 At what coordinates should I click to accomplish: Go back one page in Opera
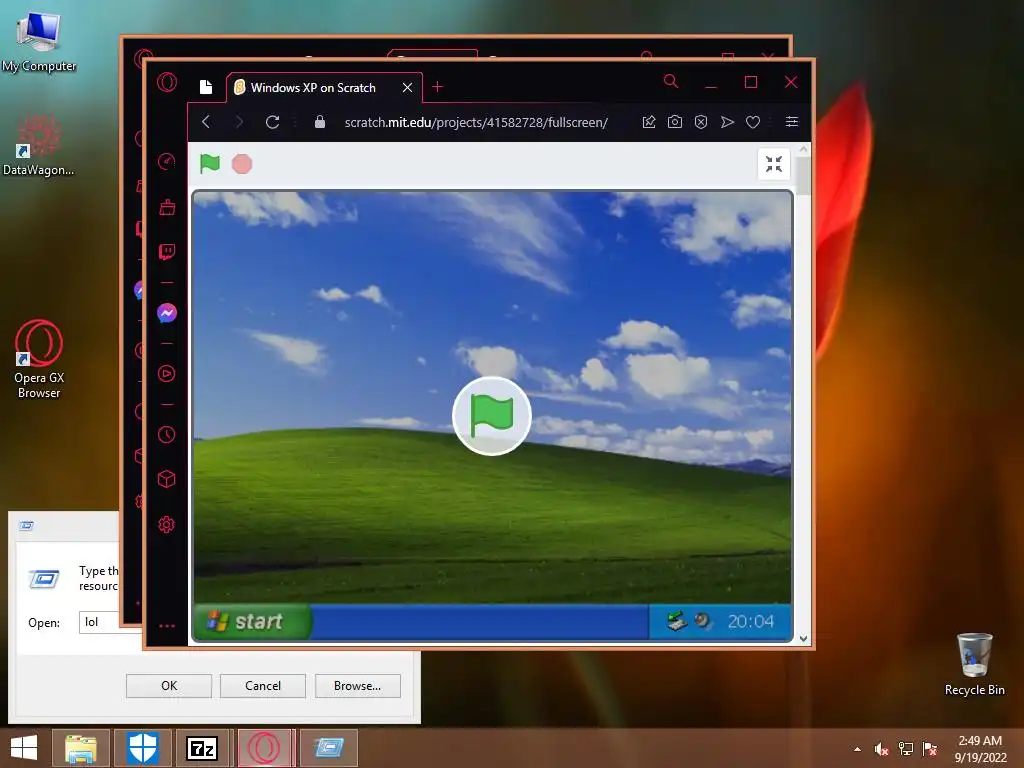[x=206, y=122]
